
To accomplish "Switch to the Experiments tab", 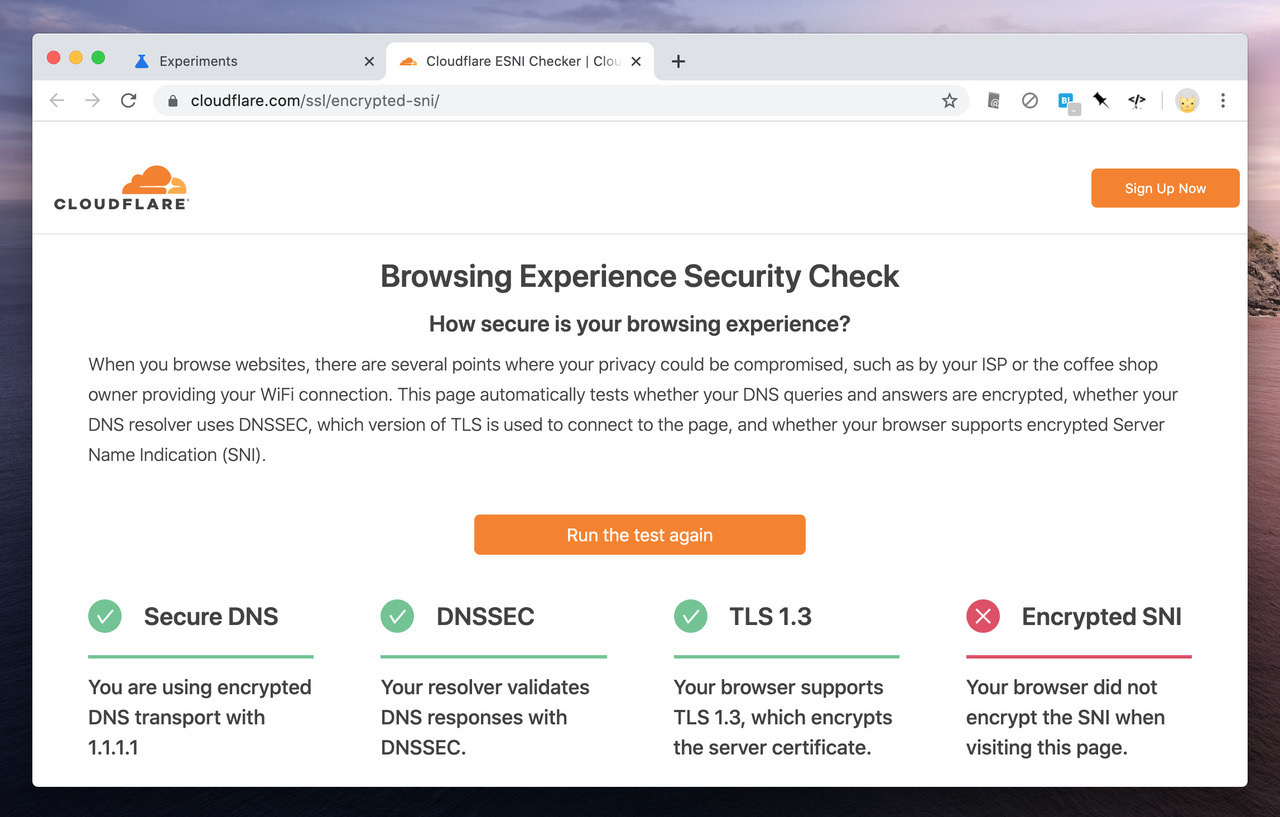I will click(198, 61).
